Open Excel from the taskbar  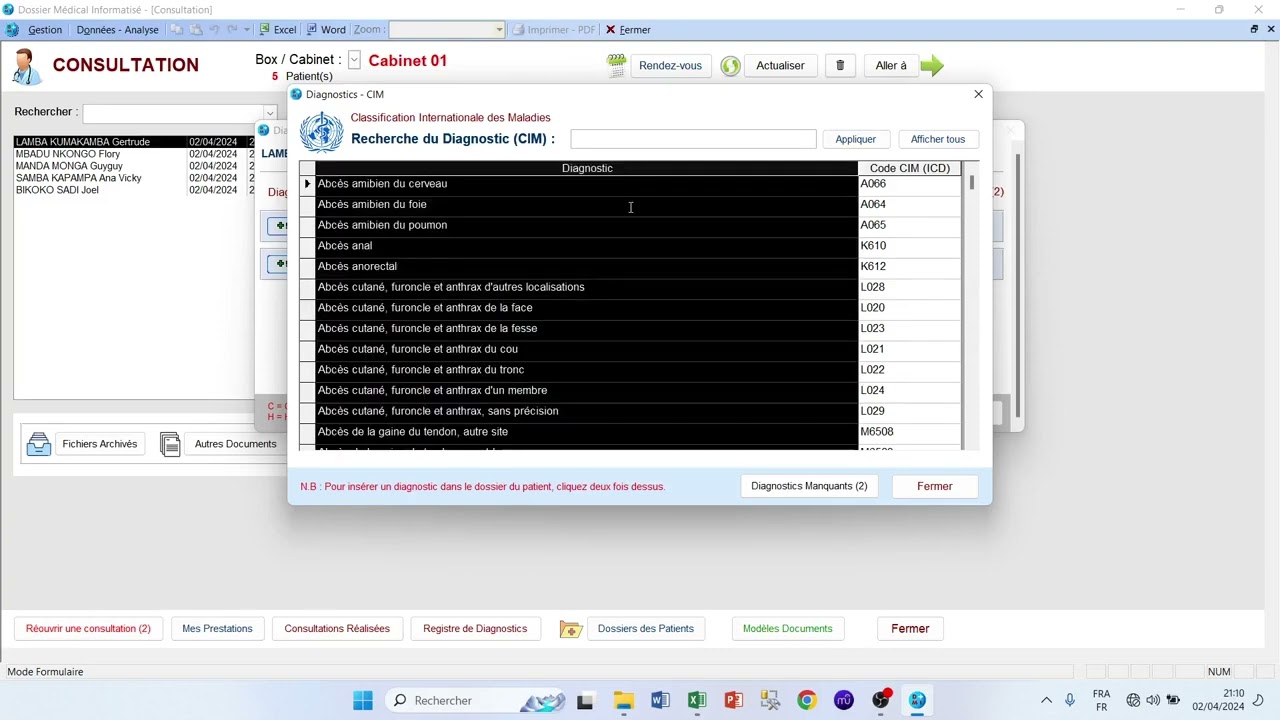[697, 700]
